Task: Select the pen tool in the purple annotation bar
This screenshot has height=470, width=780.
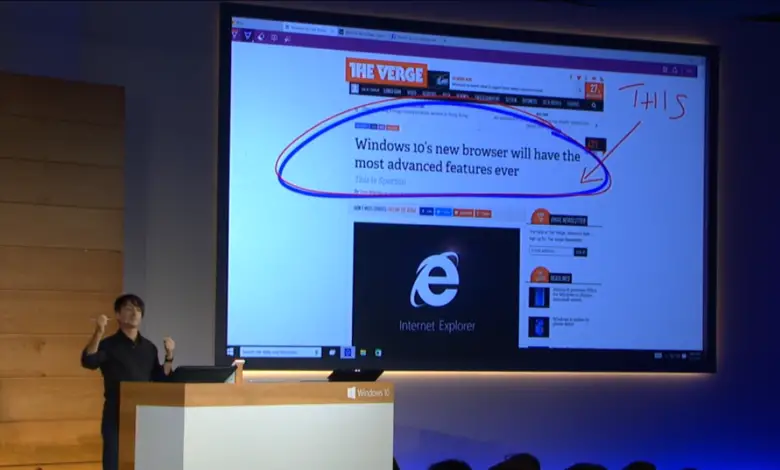Action: pyautogui.click(x=236, y=33)
